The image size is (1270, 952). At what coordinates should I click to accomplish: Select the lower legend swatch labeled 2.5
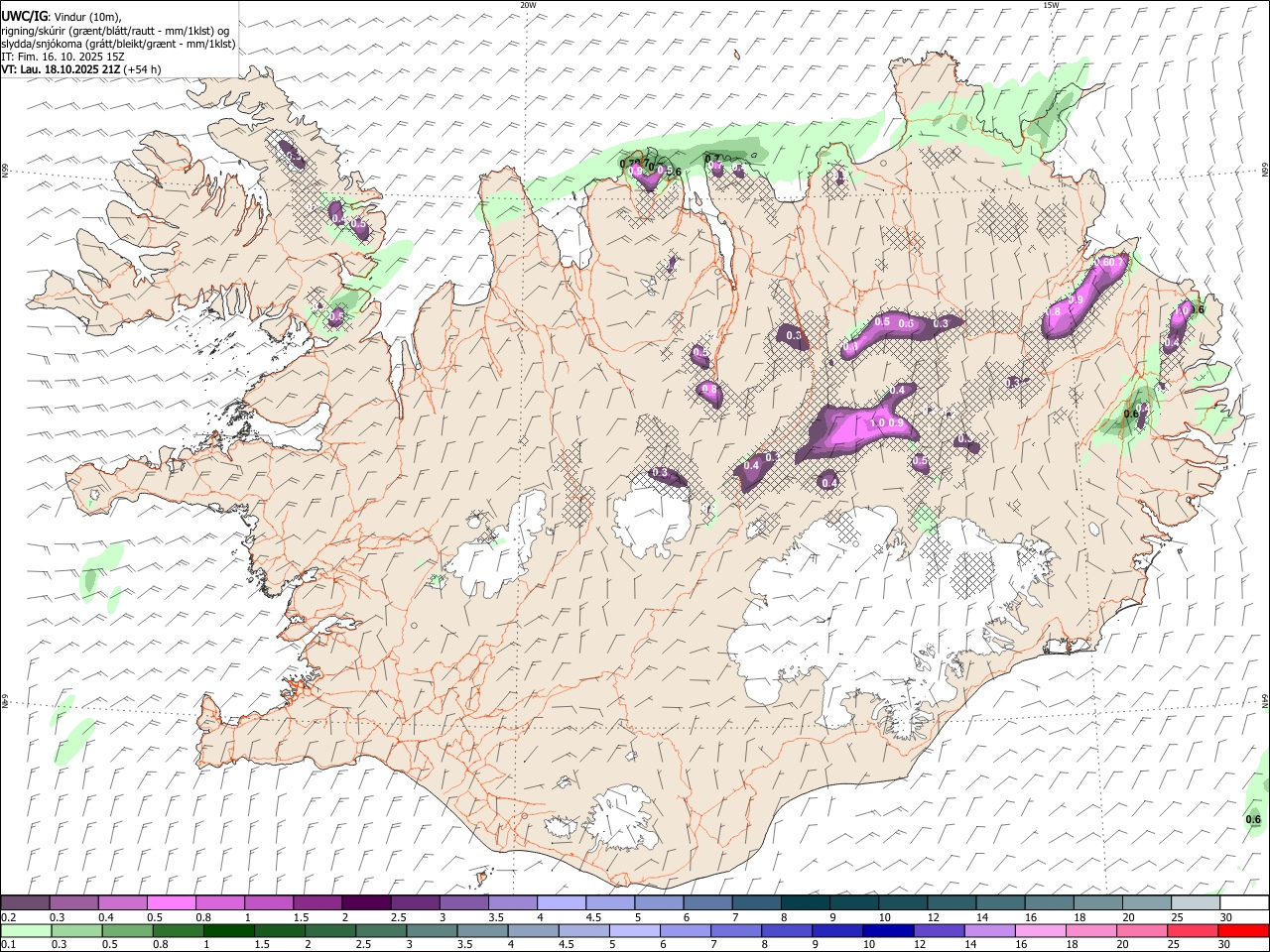(382, 931)
